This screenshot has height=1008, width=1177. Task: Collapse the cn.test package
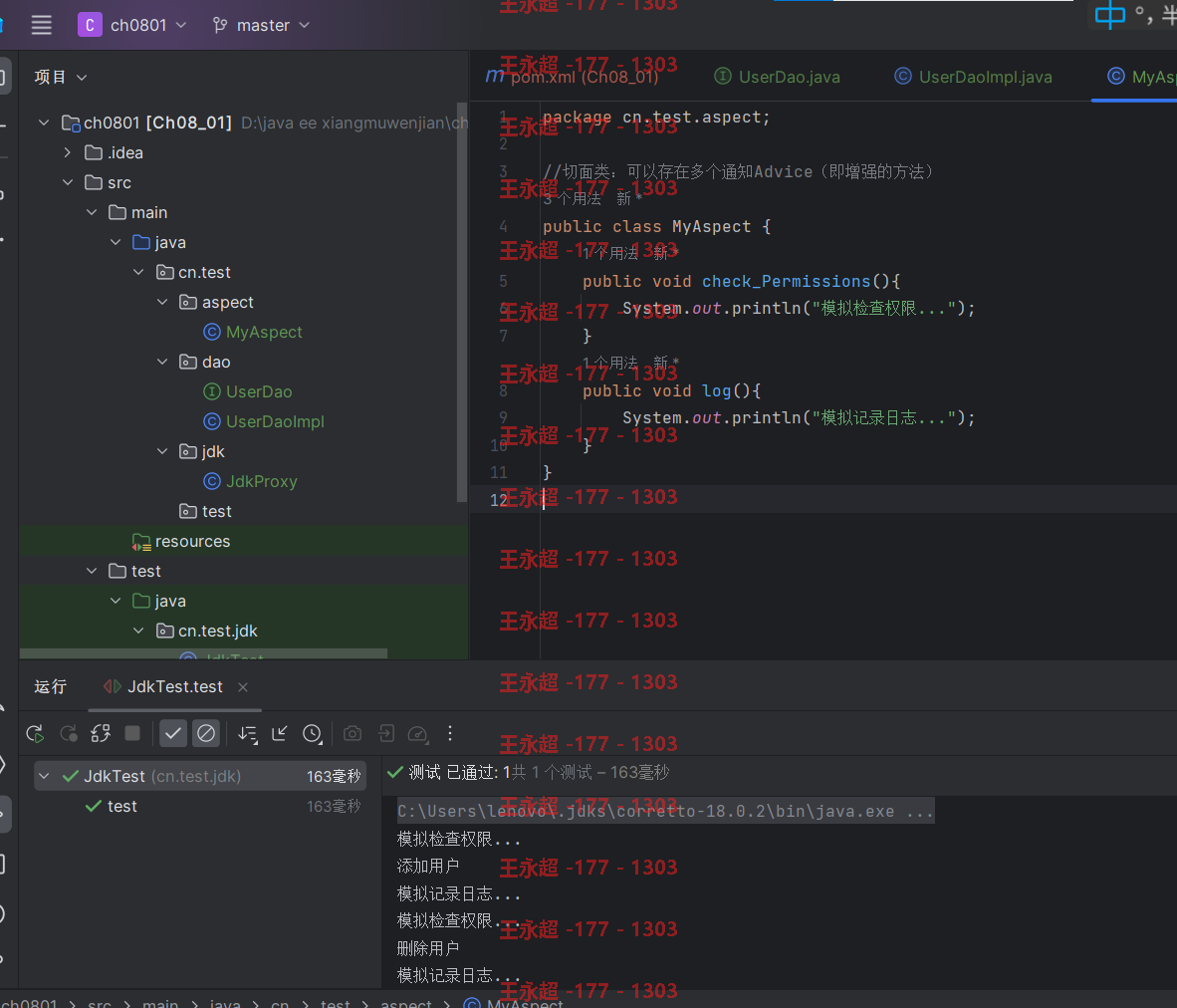(138, 272)
